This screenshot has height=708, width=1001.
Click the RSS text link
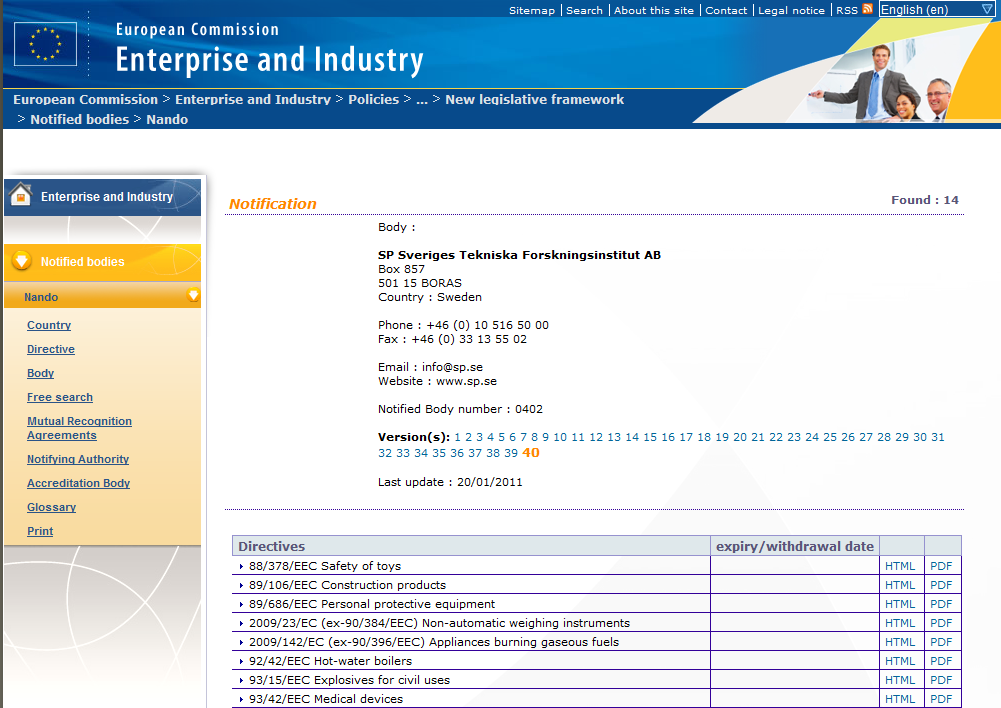(x=847, y=10)
